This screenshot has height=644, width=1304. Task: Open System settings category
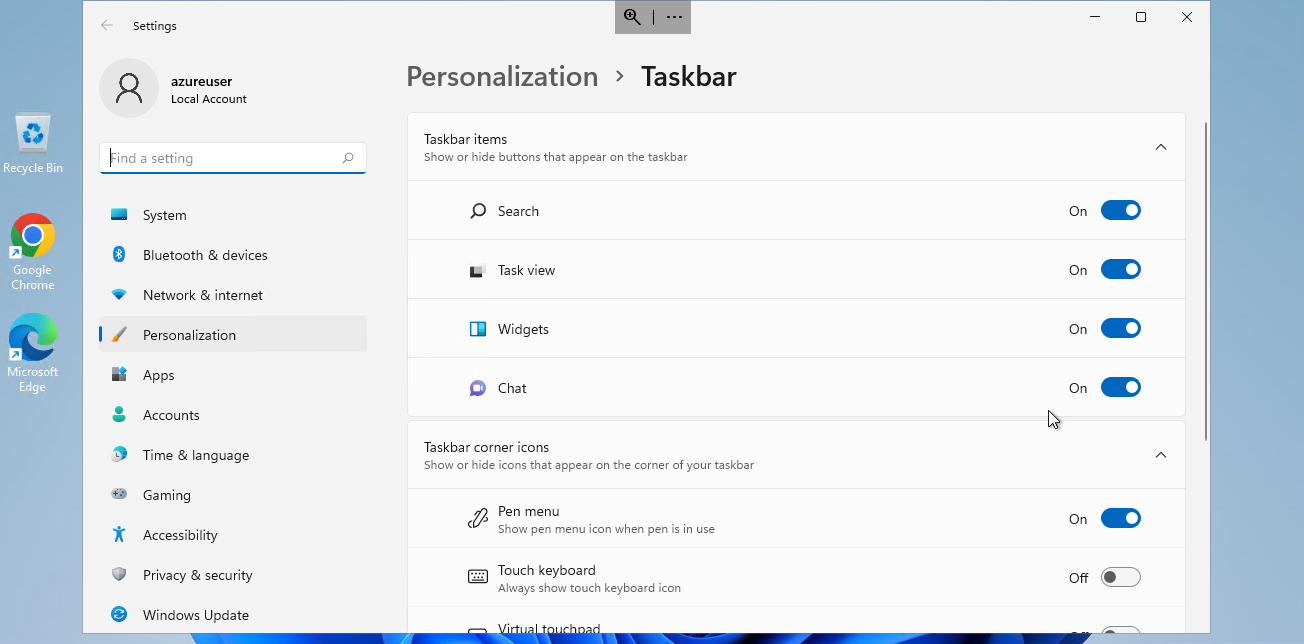[x=233, y=215]
